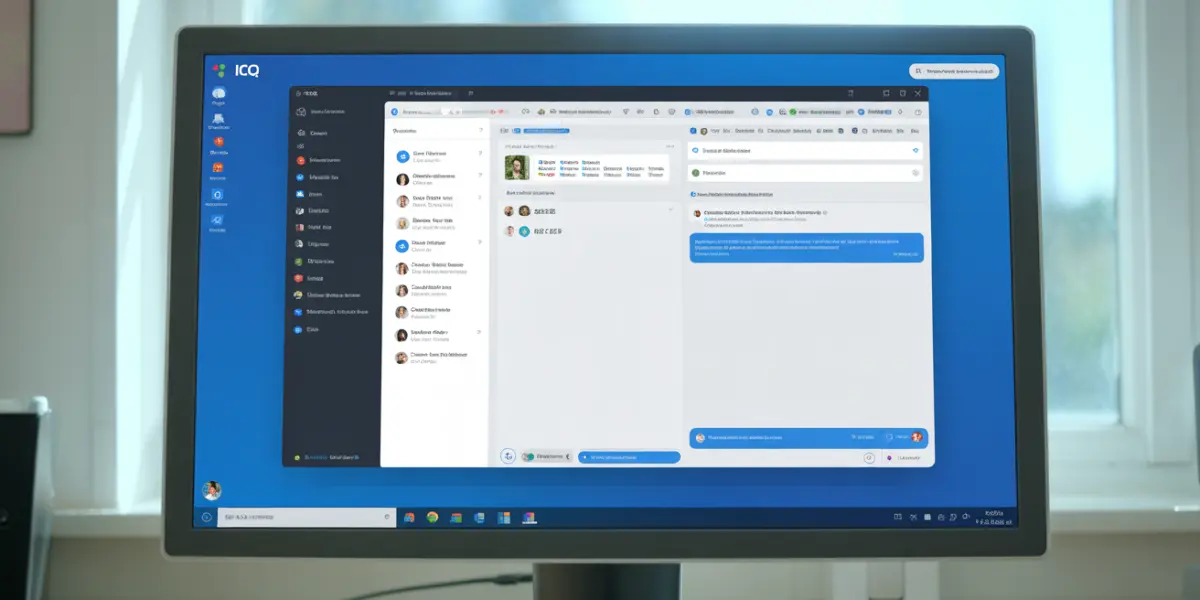This screenshot has height=600, width=1200.
Task: Click the blue message bubble in the conversation
Action: (805, 247)
